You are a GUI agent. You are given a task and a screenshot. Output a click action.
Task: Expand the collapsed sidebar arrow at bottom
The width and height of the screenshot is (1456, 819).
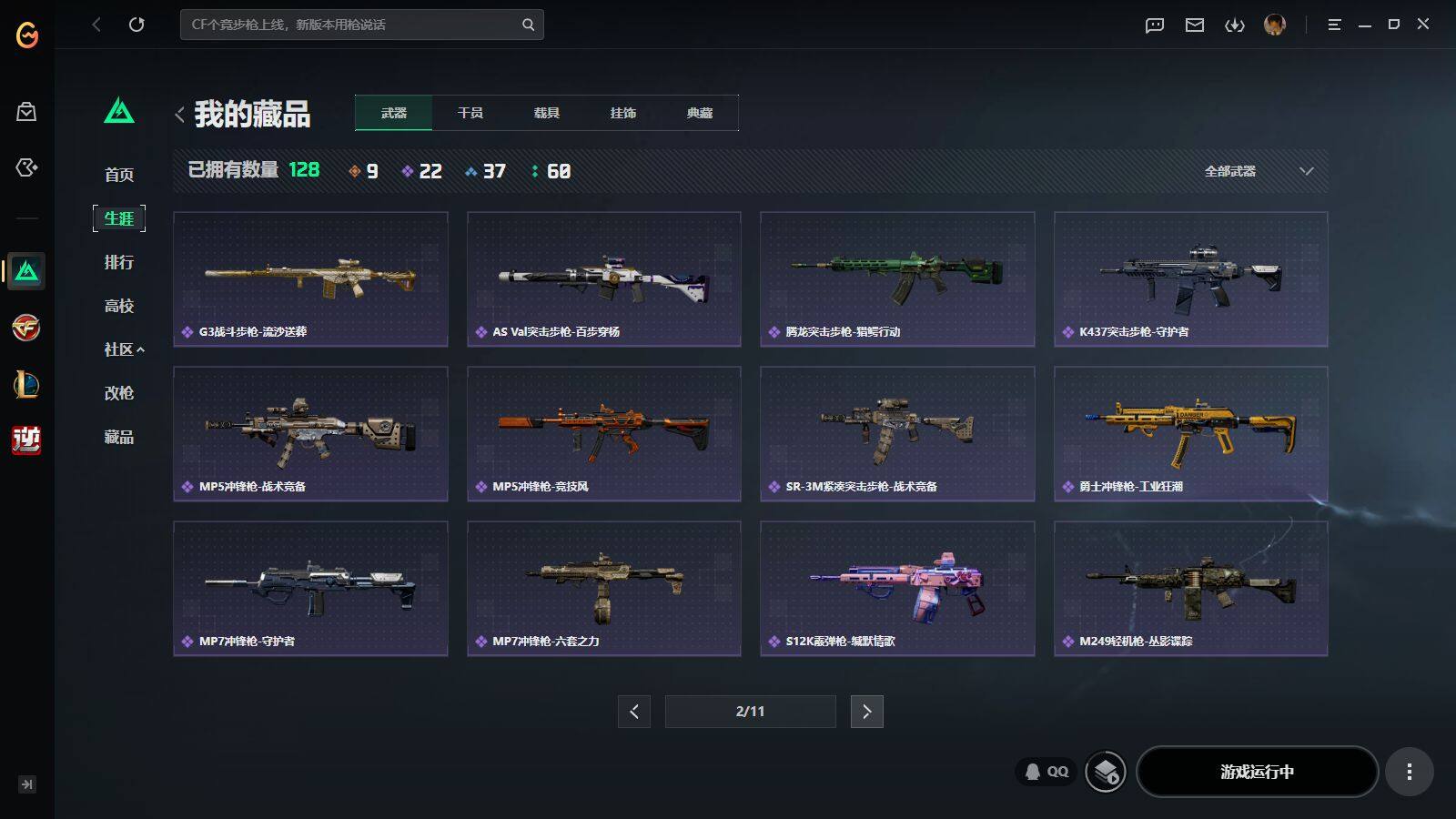click(27, 784)
